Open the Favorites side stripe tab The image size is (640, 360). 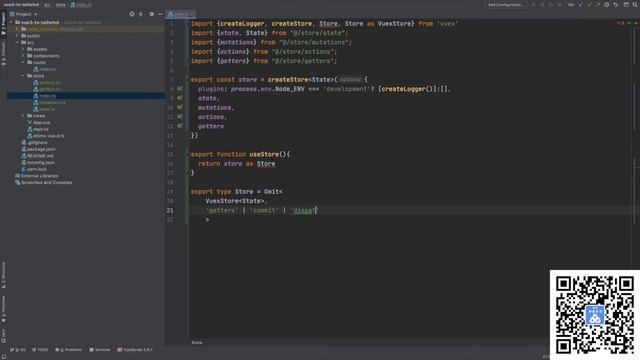4,309
